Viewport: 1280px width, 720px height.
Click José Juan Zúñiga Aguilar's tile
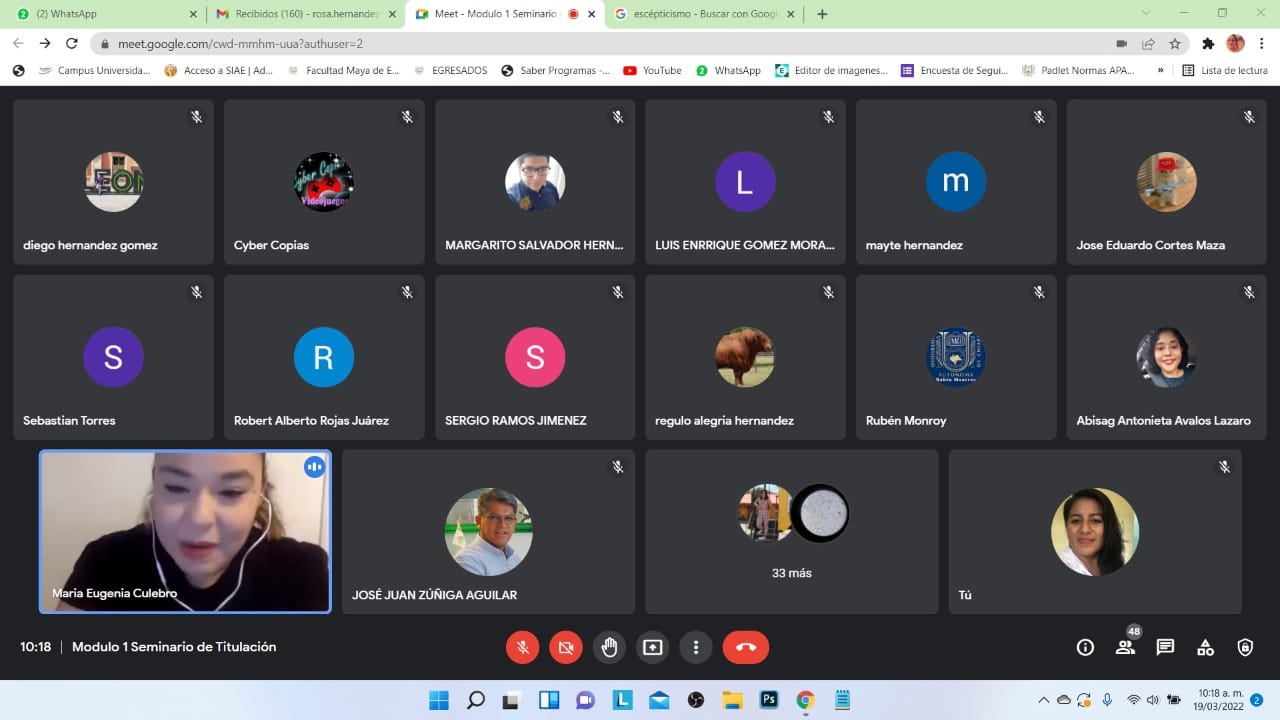488,531
